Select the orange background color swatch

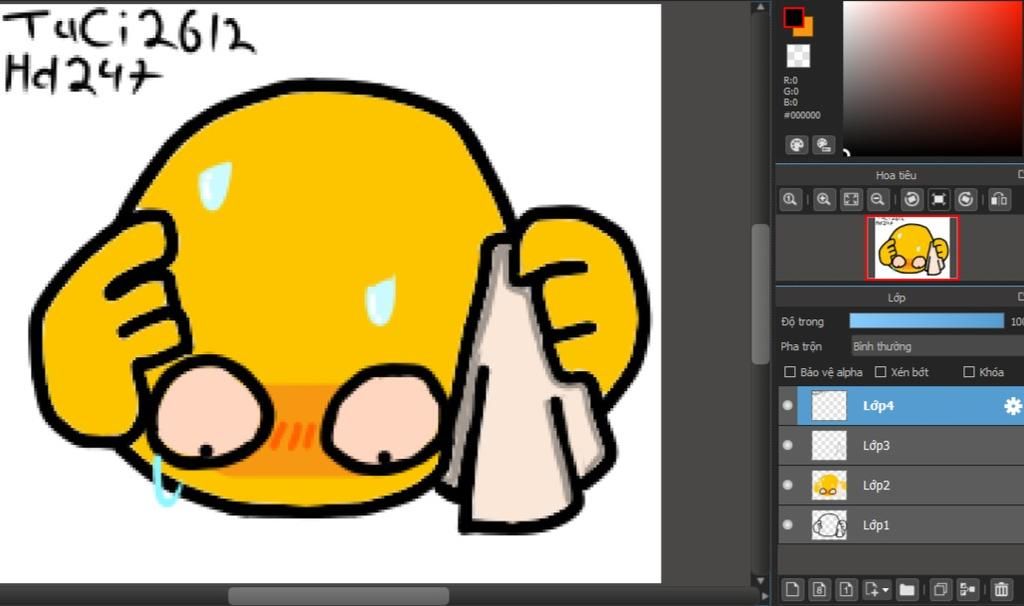coord(807,29)
